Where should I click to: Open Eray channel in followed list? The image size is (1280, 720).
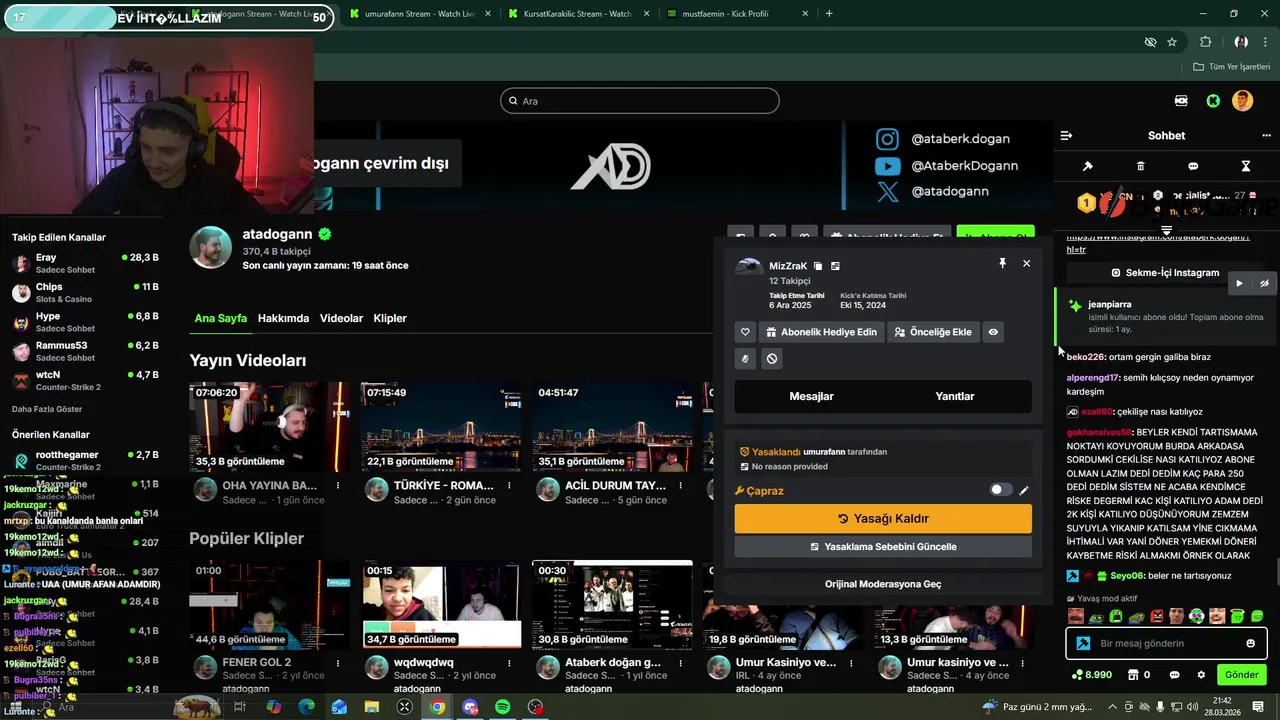coord(85,263)
